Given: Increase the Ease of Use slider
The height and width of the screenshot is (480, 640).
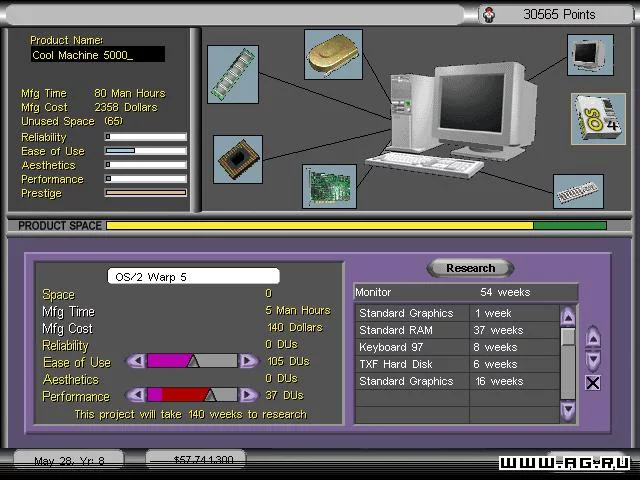Looking at the screenshot, I should 248,361.
